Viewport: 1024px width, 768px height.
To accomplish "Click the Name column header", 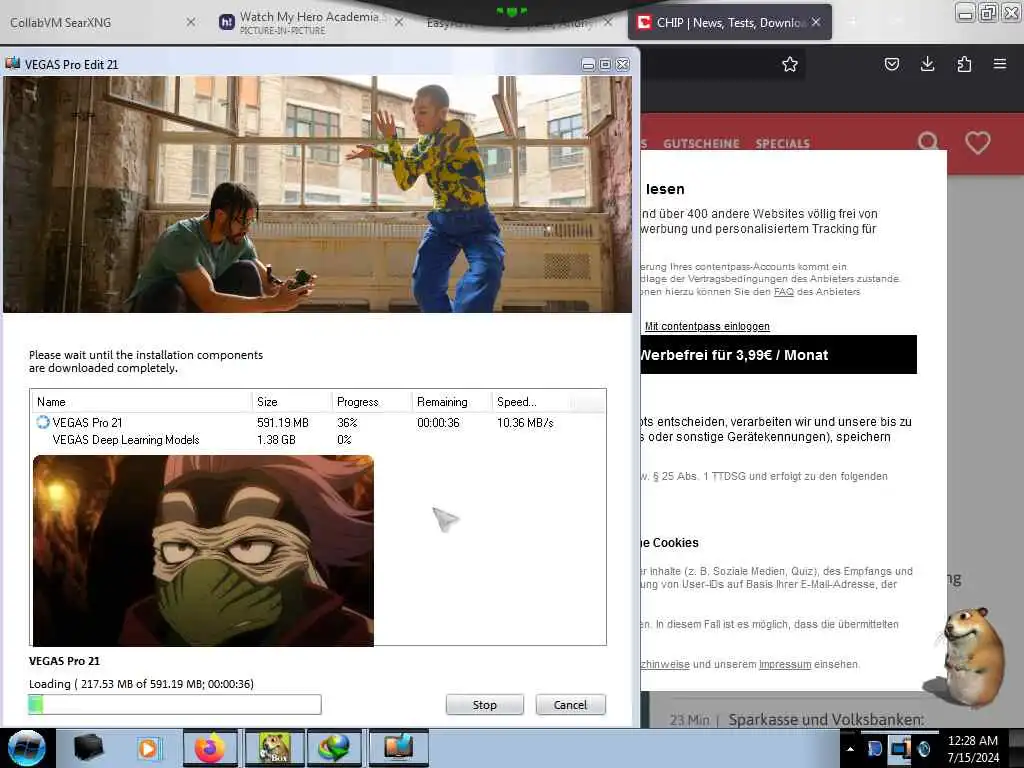I will [x=141, y=402].
